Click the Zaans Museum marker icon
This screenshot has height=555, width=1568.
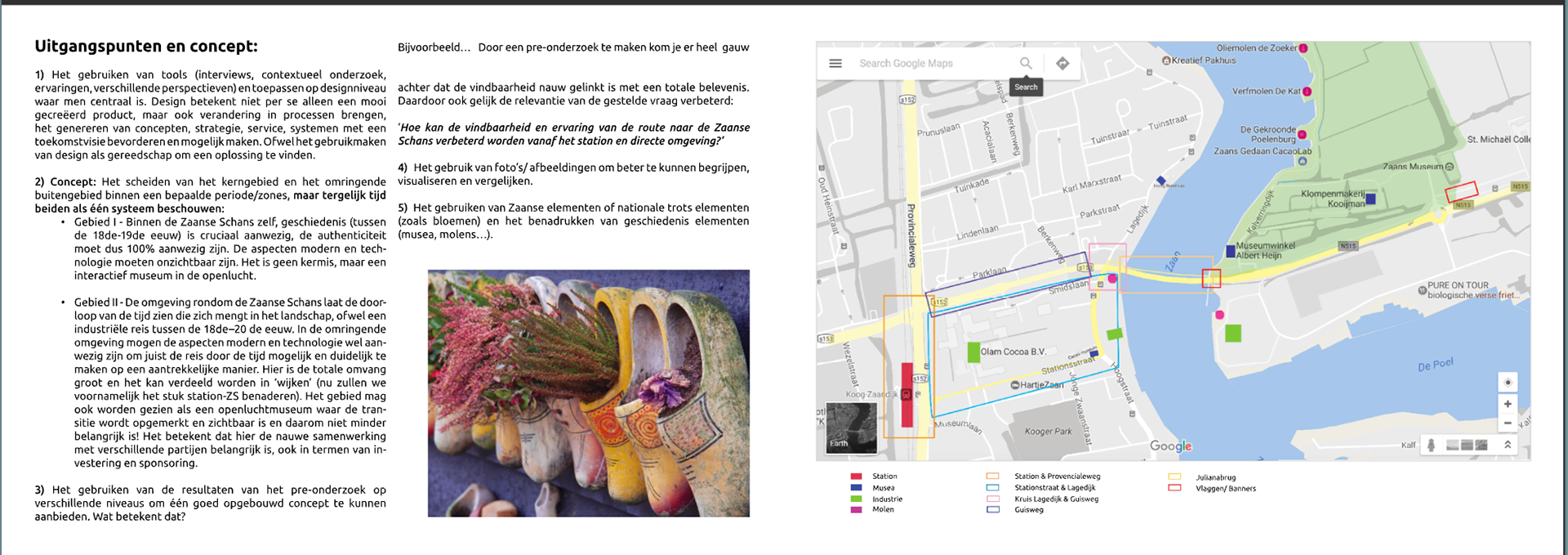[1450, 167]
